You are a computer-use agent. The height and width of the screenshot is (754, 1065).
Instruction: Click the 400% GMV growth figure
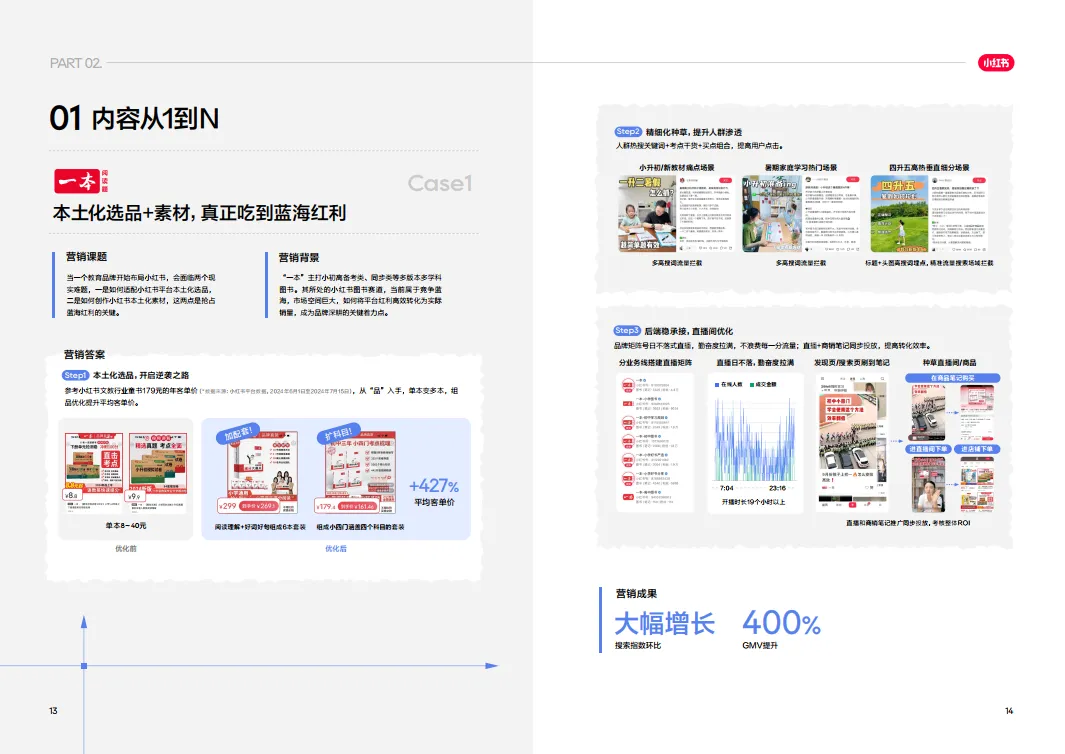(x=781, y=624)
